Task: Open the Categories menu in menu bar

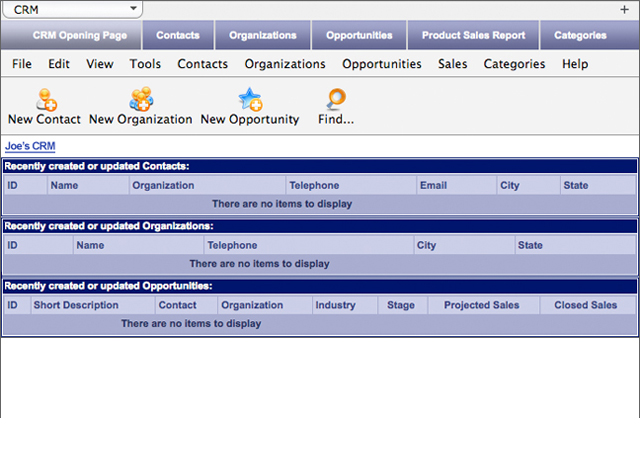Action: coord(514,64)
